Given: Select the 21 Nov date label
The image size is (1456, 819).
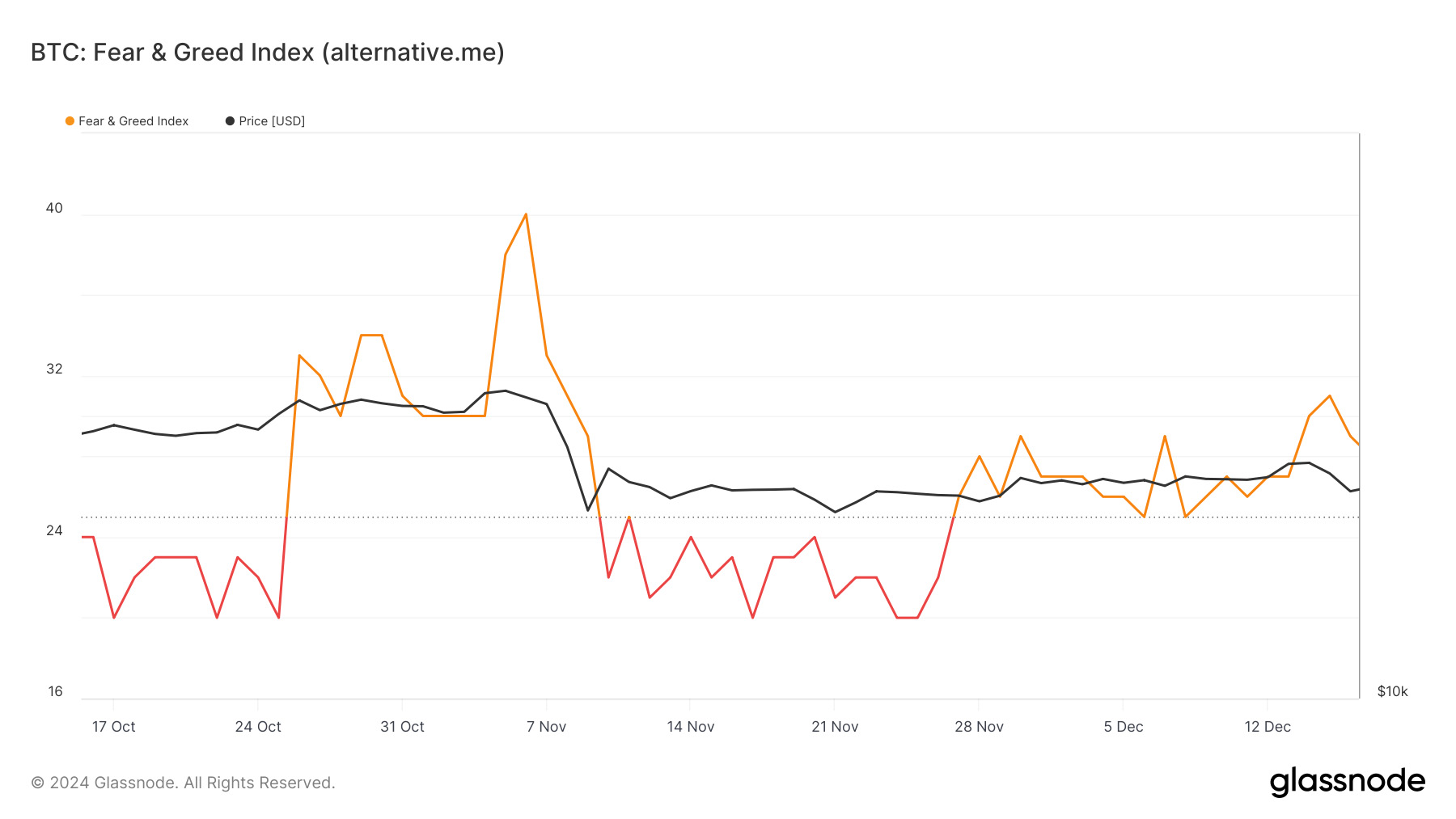Looking at the screenshot, I should tap(835, 727).
